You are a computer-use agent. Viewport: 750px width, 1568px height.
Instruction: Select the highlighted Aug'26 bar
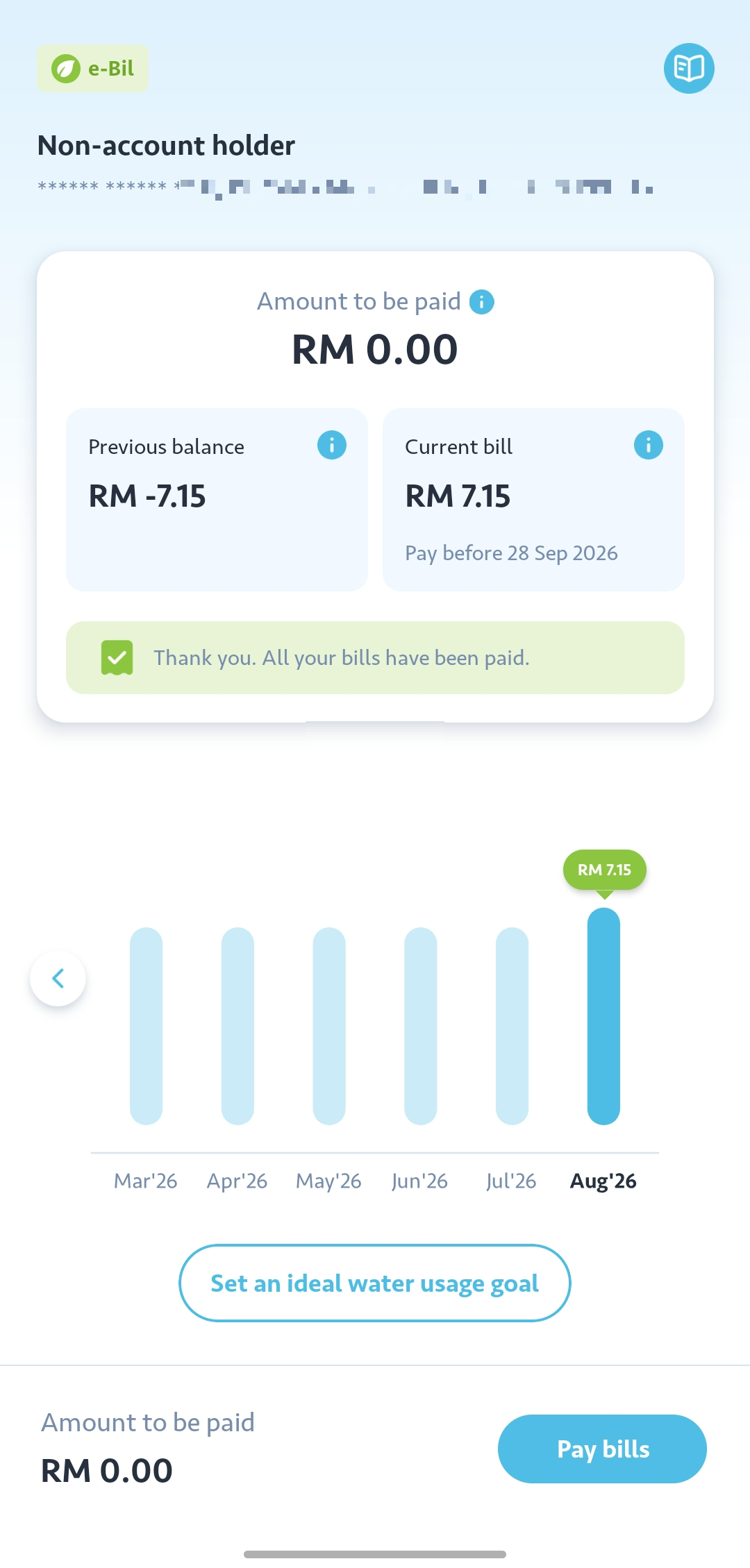(603, 1016)
